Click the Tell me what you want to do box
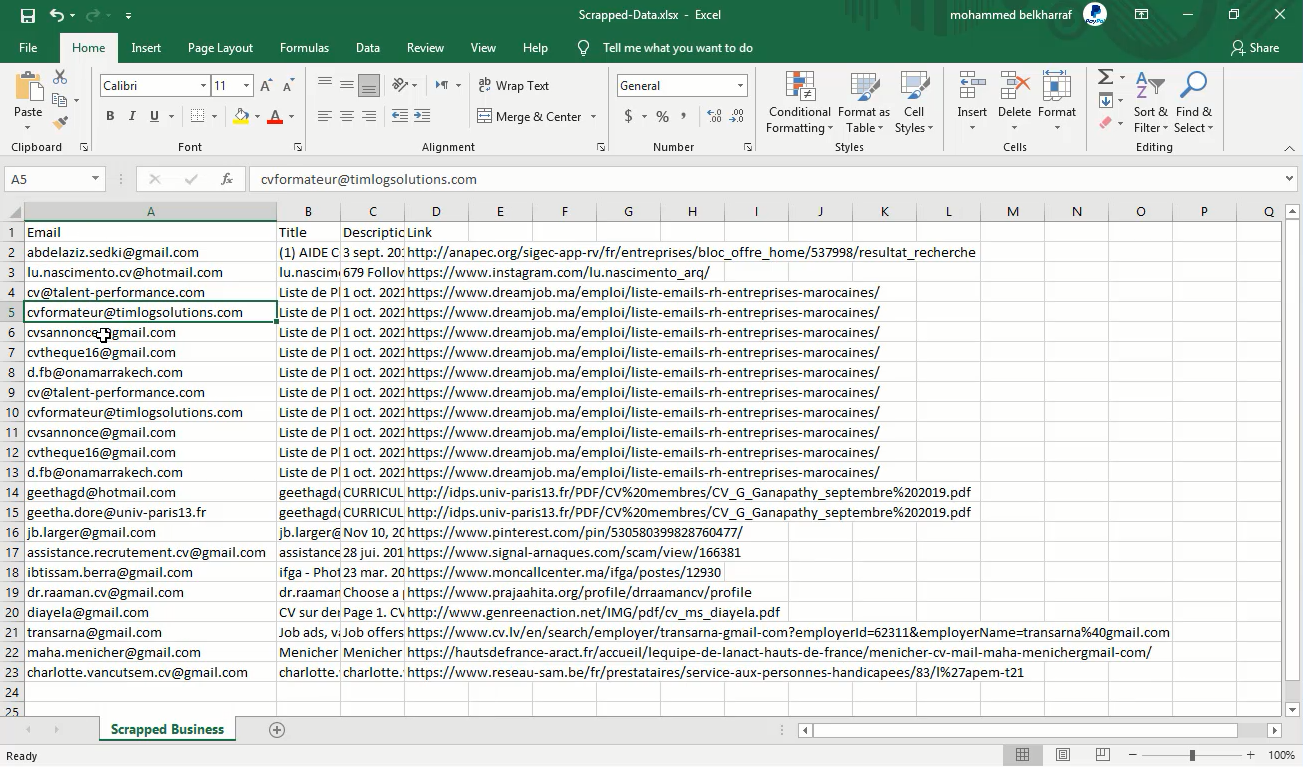Viewport: 1303px width, 767px height. click(x=677, y=48)
